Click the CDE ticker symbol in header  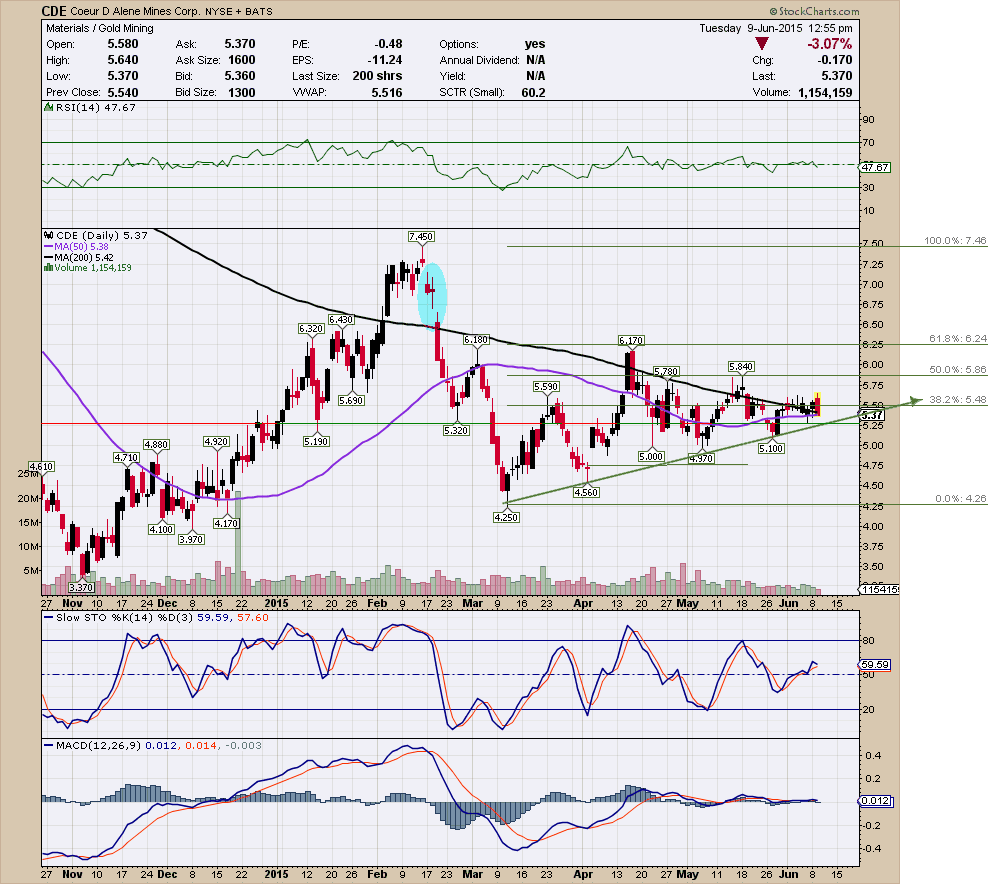54,11
